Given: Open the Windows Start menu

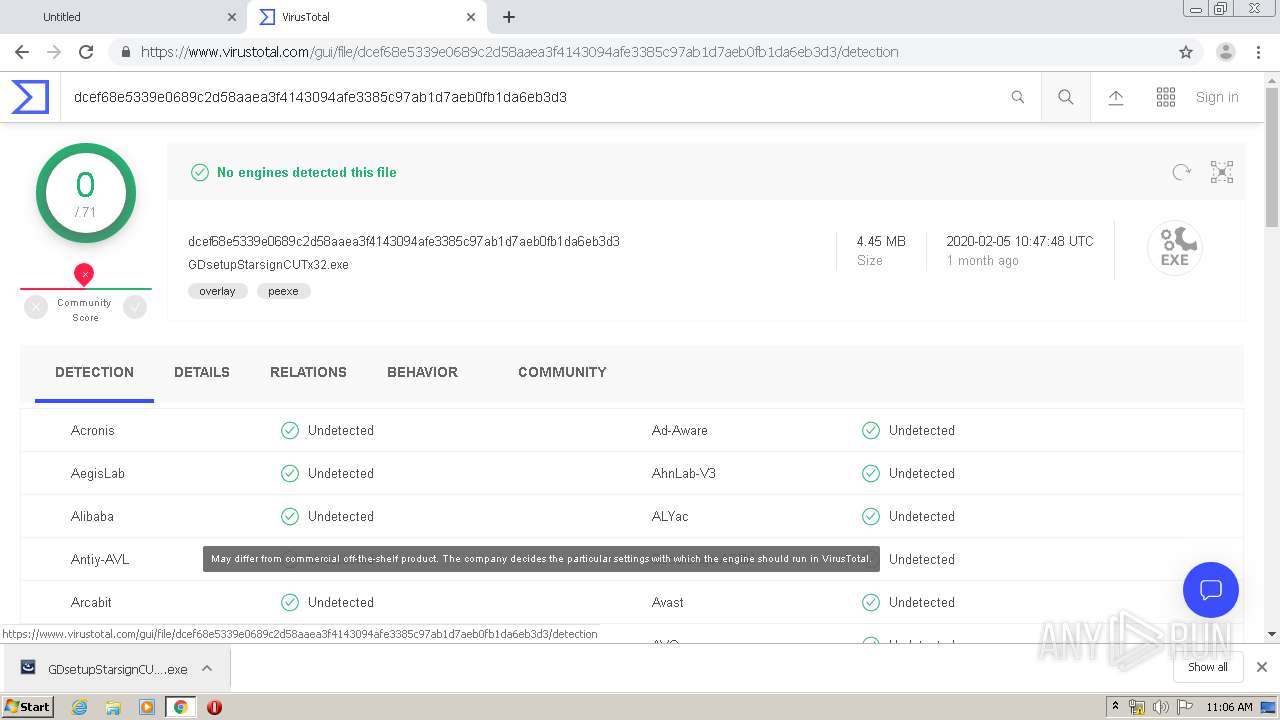Looking at the screenshot, I should [x=28, y=706].
